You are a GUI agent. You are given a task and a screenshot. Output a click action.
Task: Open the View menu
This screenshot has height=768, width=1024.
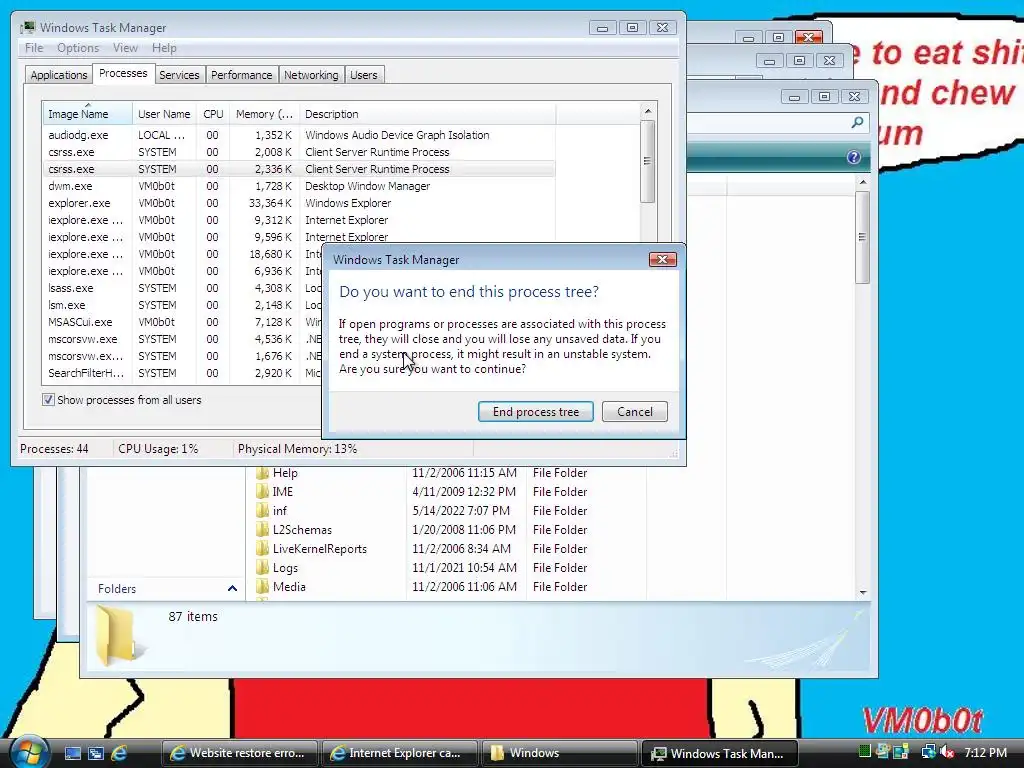[x=125, y=48]
